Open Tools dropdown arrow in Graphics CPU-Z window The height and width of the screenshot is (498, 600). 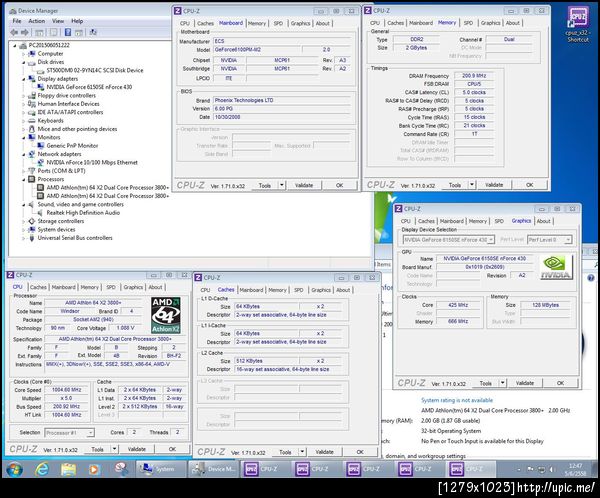coord(502,383)
